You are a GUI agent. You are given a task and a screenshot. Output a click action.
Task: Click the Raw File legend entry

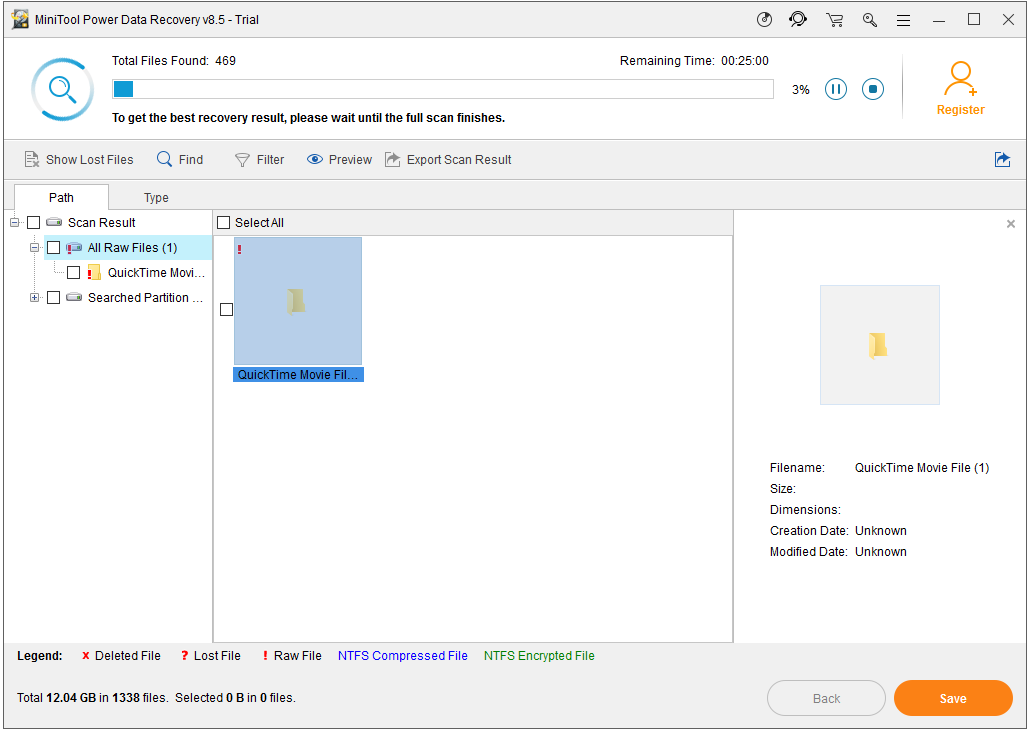292,655
